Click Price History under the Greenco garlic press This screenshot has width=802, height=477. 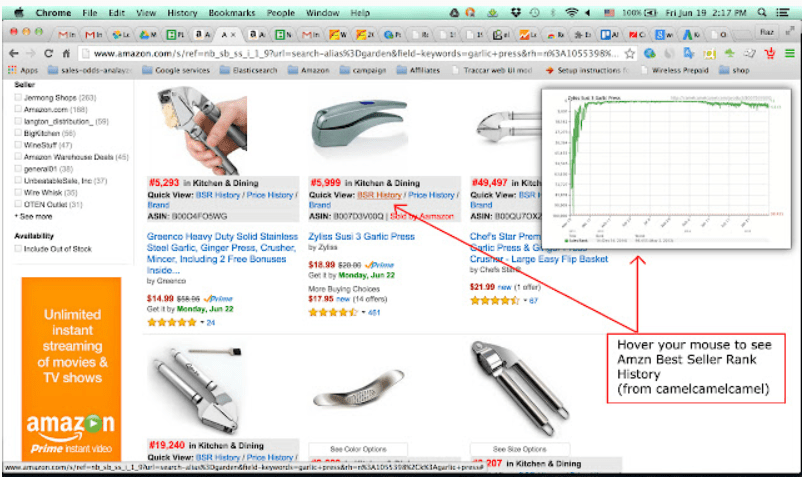click(270, 195)
